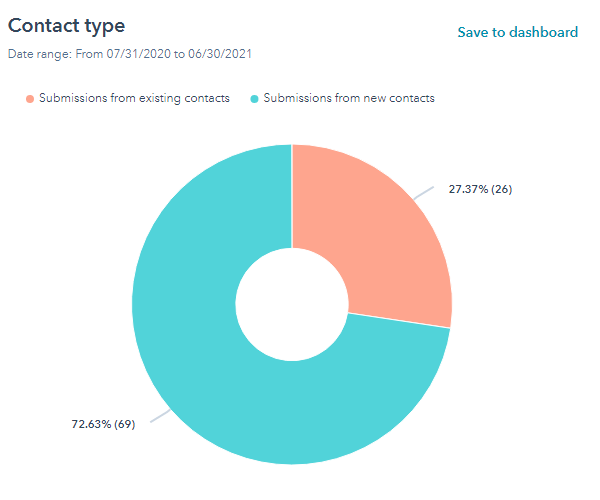Toggle the Submissions from existing contacts legend
600x500 pixels.
[134, 98]
